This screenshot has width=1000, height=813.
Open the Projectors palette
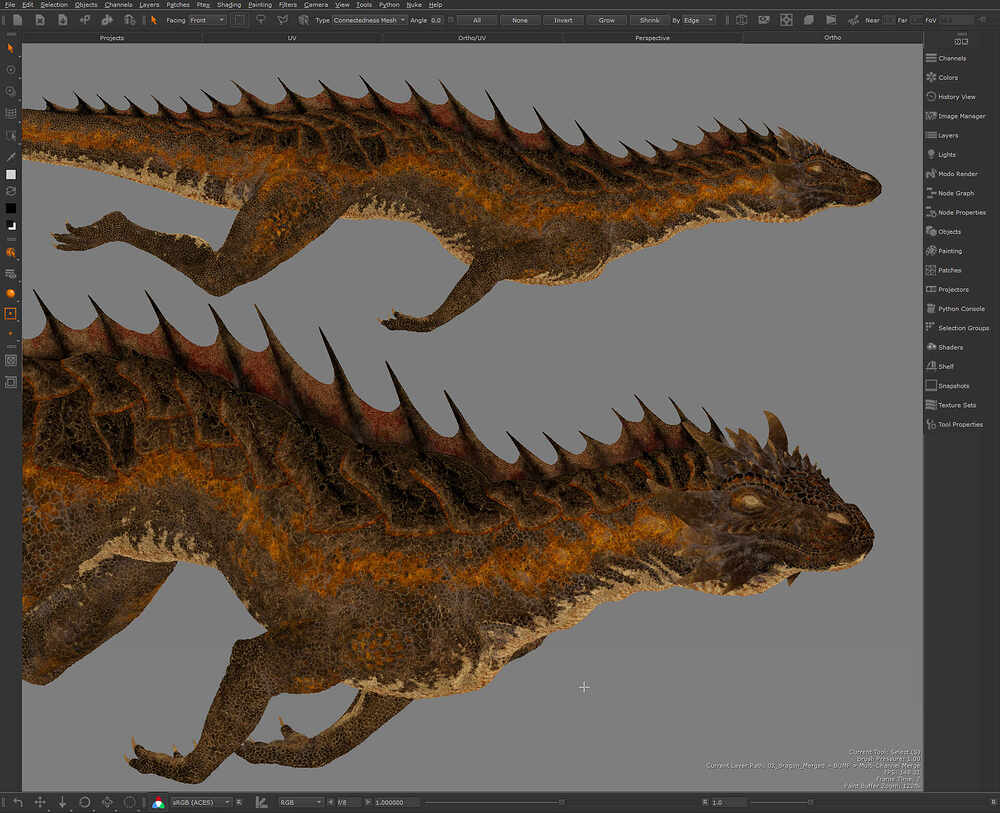(x=947, y=289)
